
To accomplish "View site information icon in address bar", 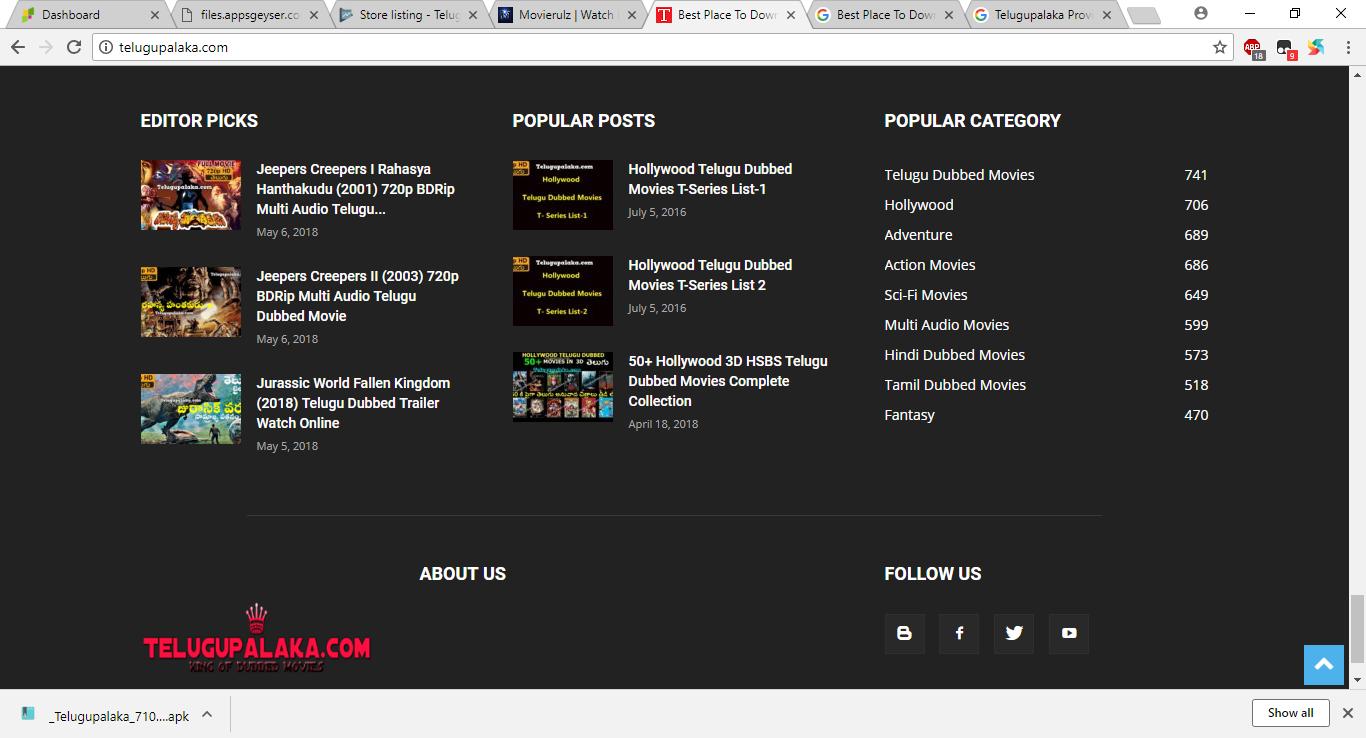I will [106, 47].
